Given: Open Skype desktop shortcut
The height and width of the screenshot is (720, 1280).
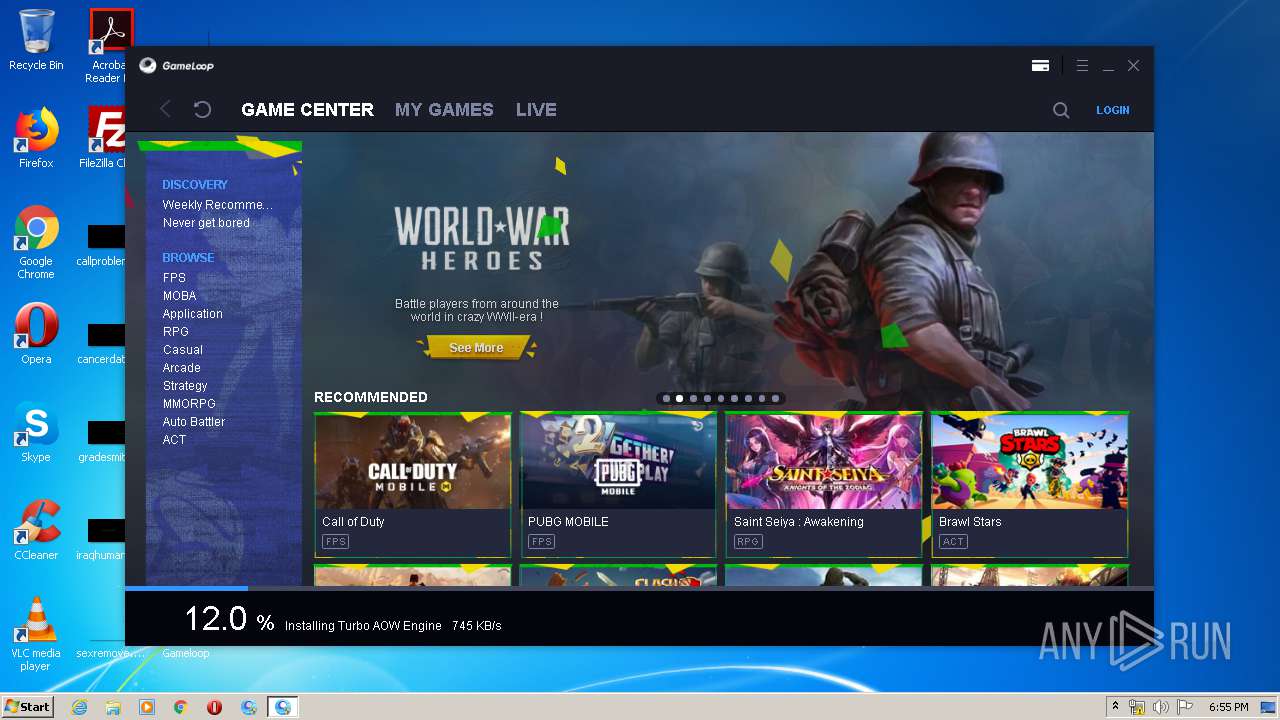Looking at the screenshot, I should (x=36, y=432).
